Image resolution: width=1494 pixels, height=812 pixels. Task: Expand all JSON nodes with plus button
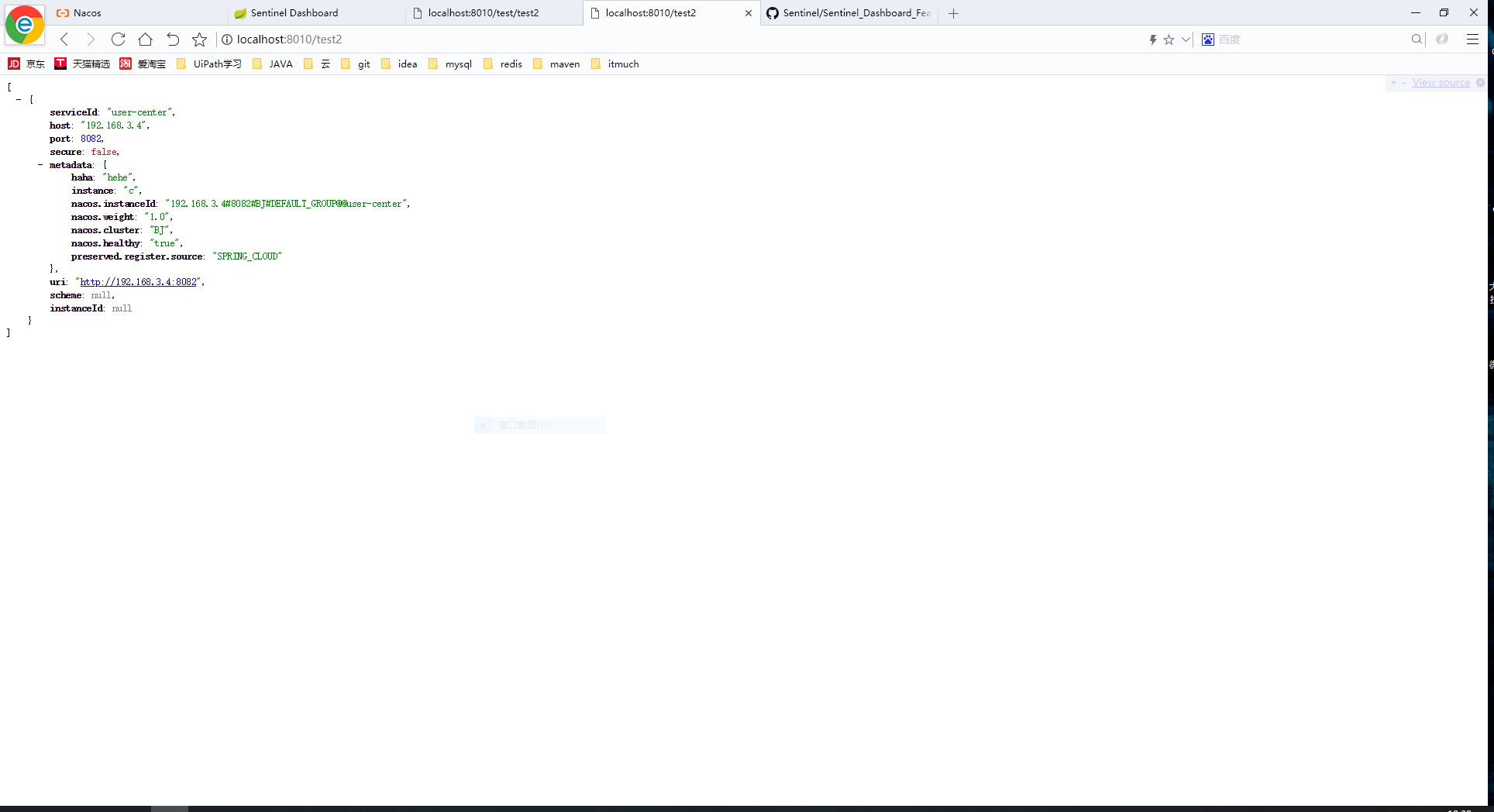[x=1393, y=83]
